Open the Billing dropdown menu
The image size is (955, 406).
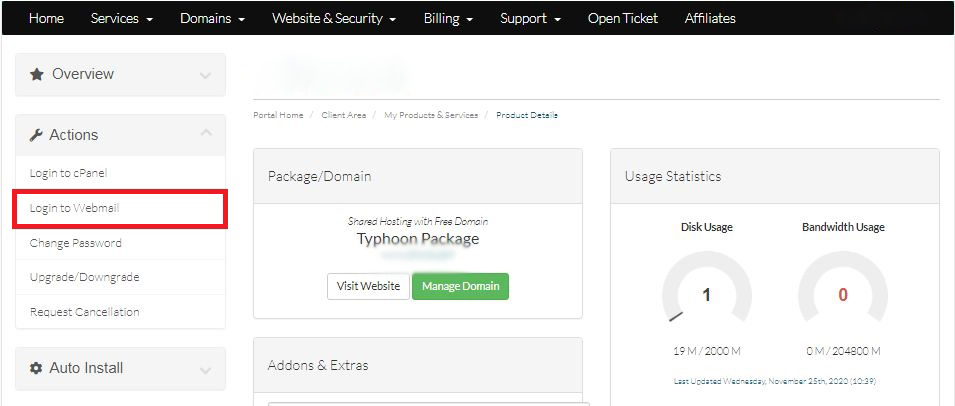448,18
